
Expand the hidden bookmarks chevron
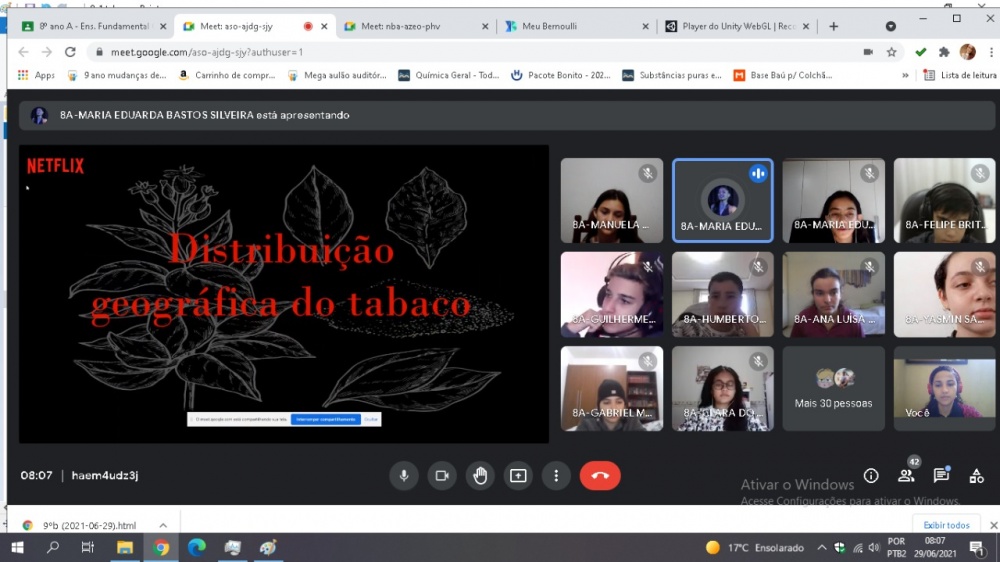click(905, 75)
